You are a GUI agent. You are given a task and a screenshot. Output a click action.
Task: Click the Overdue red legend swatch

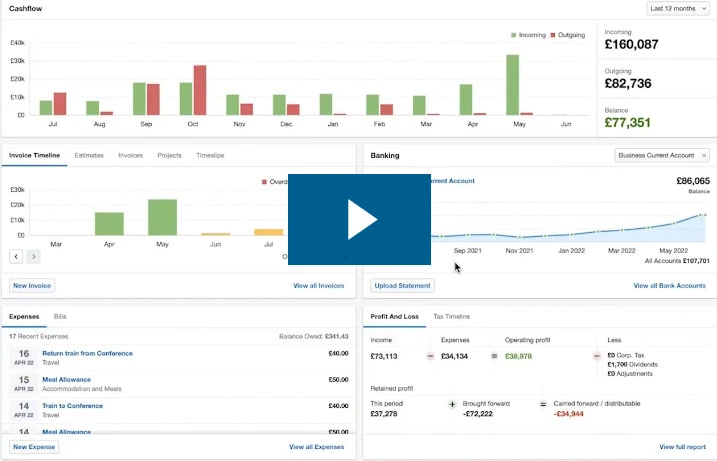pyautogui.click(x=264, y=182)
